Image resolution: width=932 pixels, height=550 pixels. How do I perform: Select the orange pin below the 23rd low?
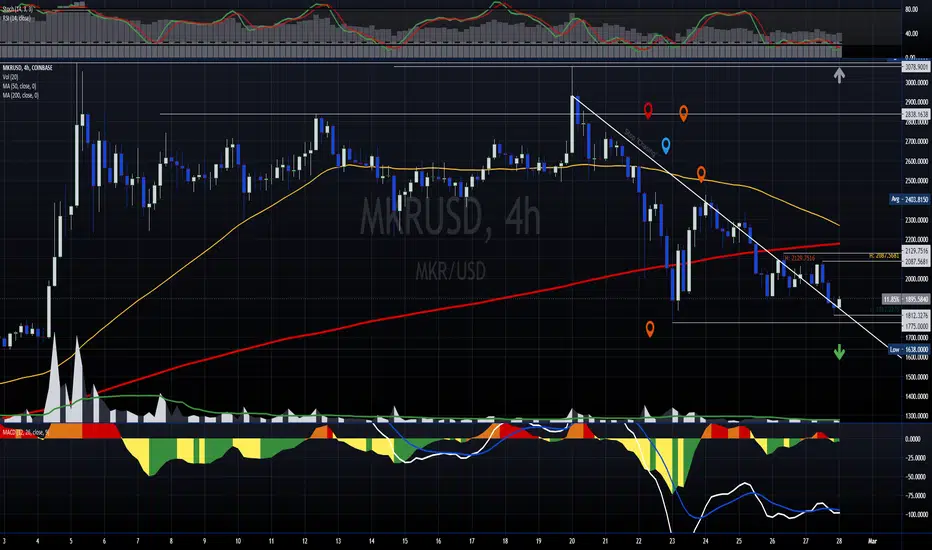tap(650, 329)
